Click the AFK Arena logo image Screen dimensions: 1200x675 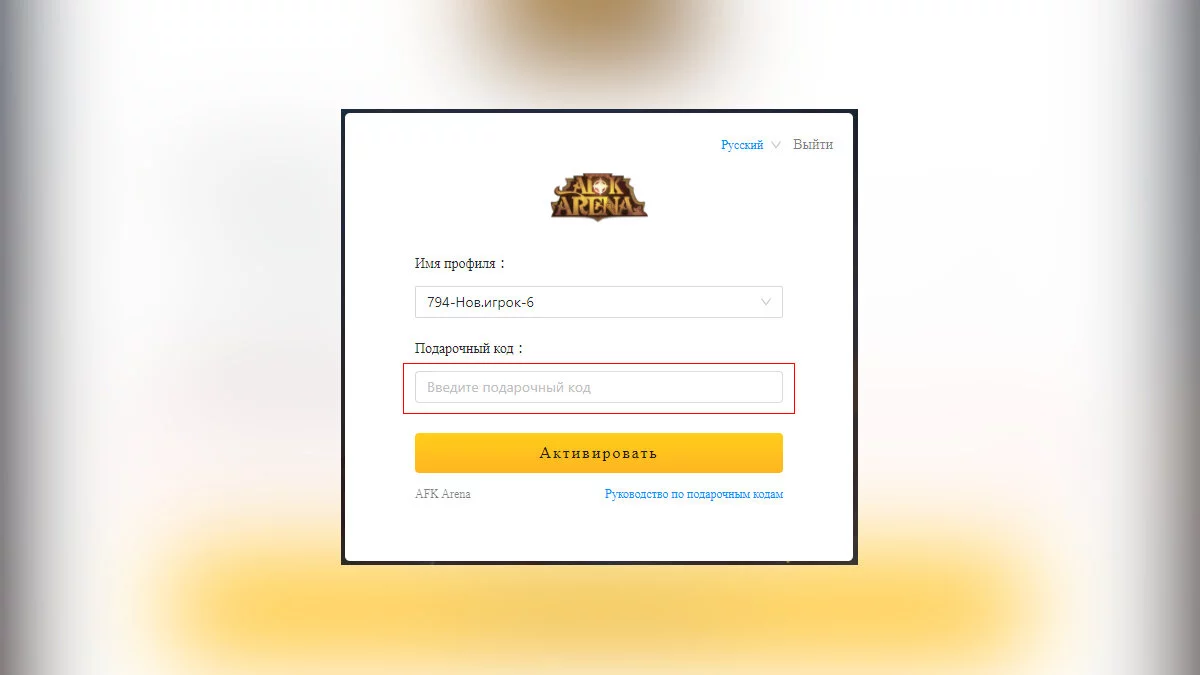click(x=599, y=197)
